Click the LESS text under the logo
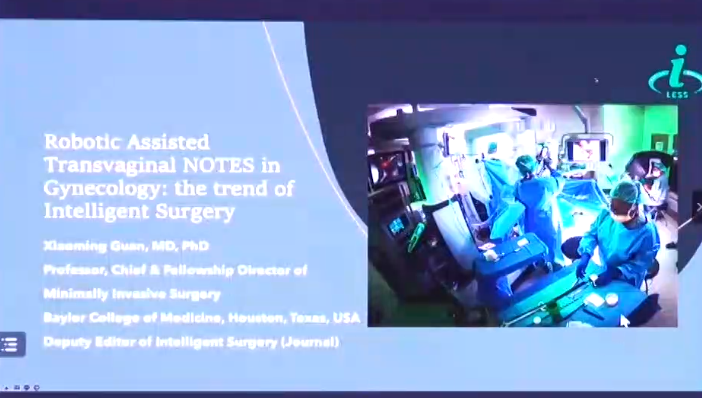The height and width of the screenshot is (398, 702). pyautogui.click(x=677, y=94)
